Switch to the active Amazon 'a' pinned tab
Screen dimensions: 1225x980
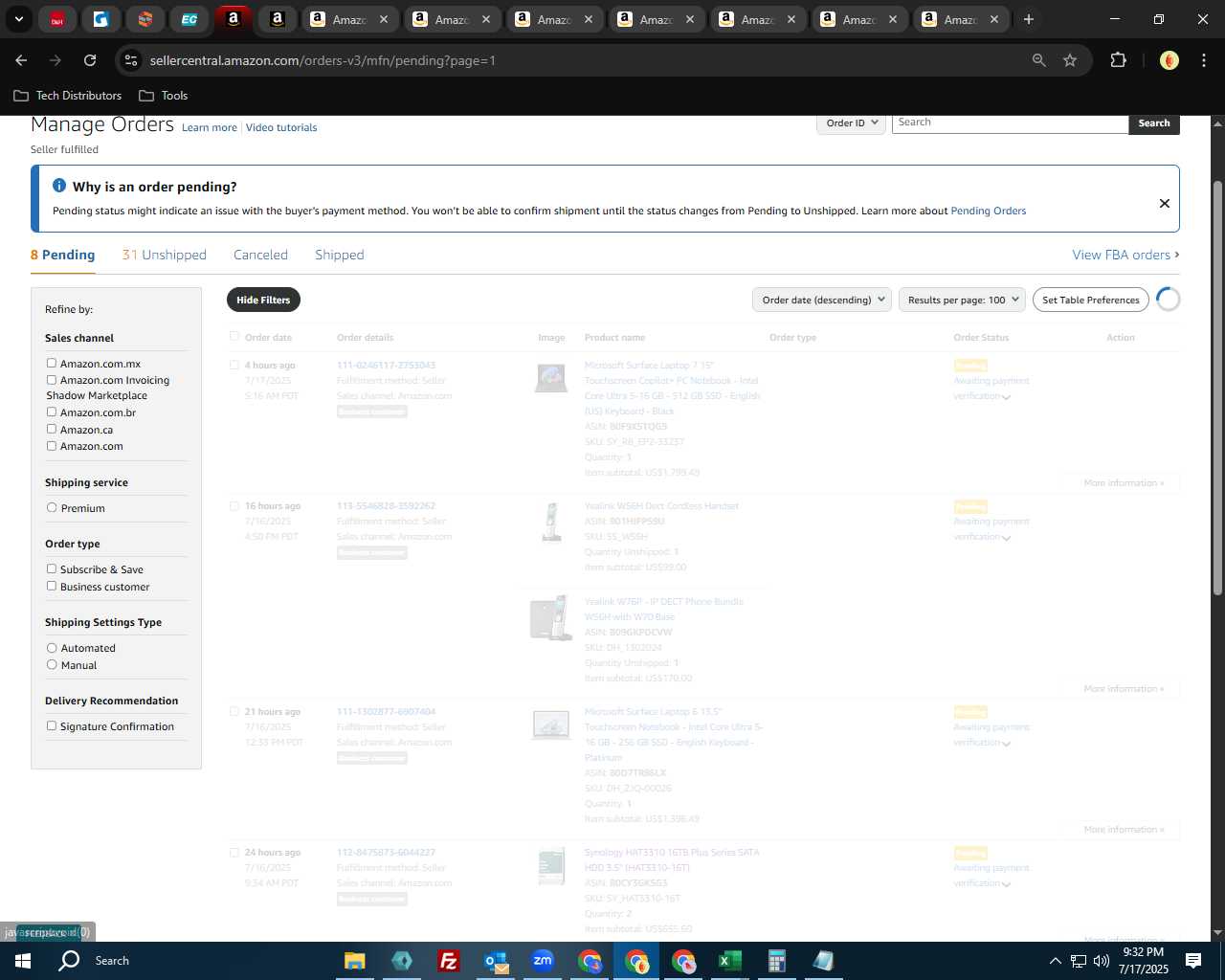pos(233,19)
